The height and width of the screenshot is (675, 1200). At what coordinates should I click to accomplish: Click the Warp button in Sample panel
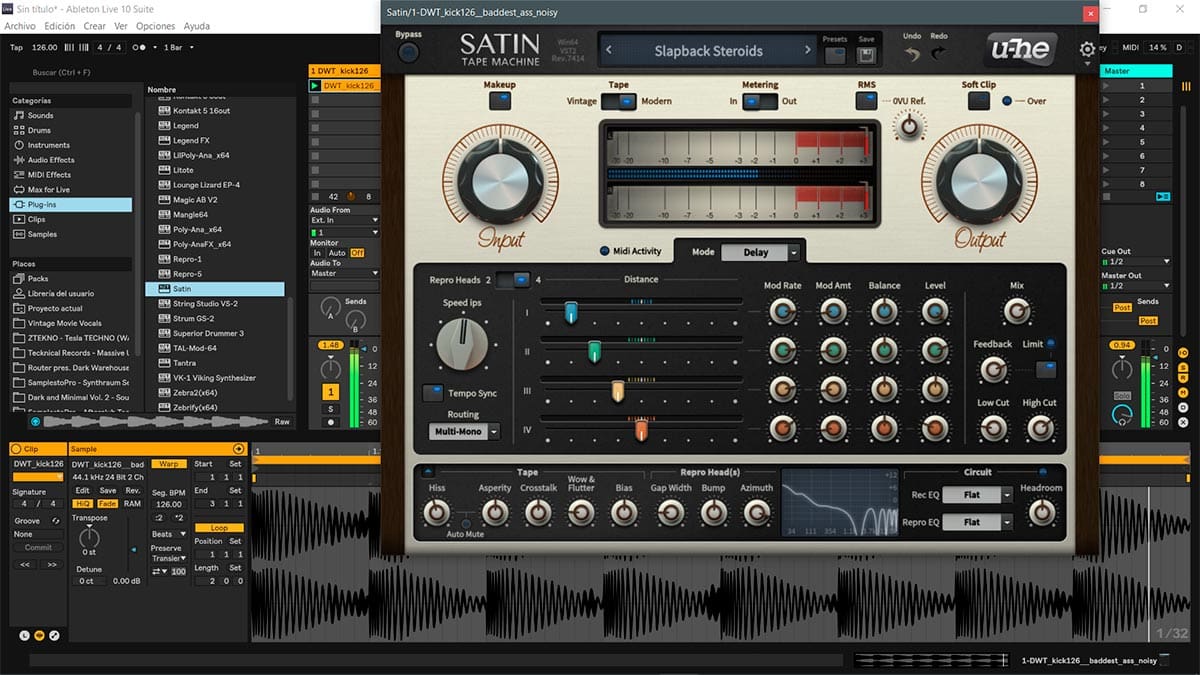pos(169,464)
